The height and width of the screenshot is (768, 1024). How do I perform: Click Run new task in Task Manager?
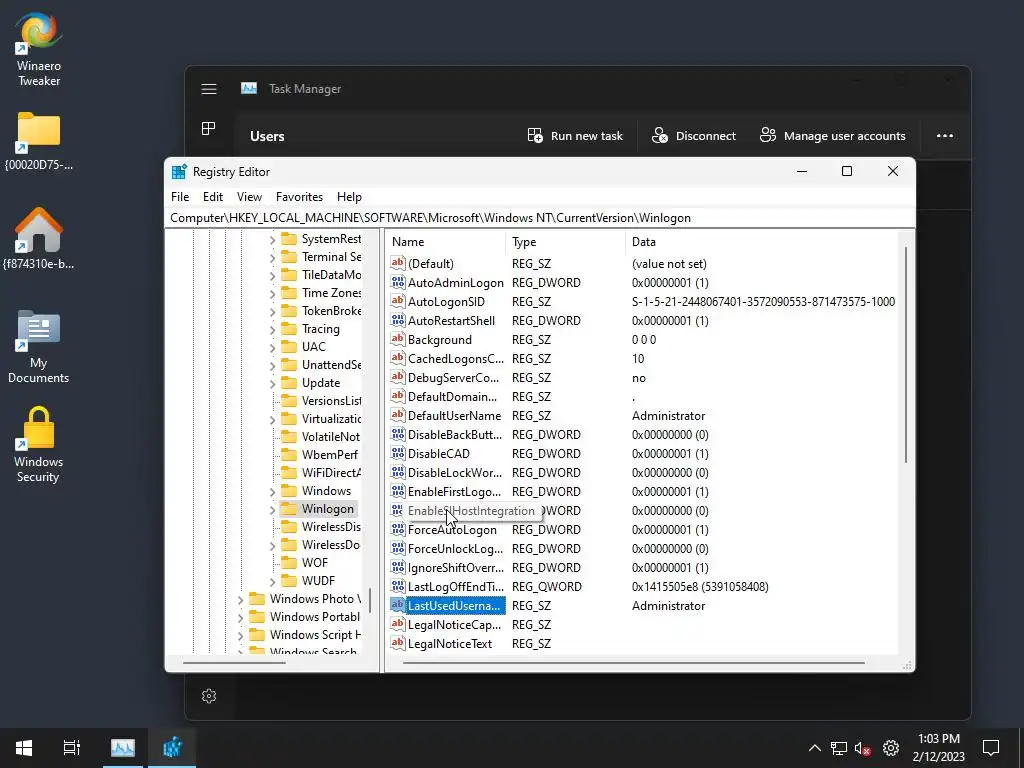pyautogui.click(x=575, y=136)
